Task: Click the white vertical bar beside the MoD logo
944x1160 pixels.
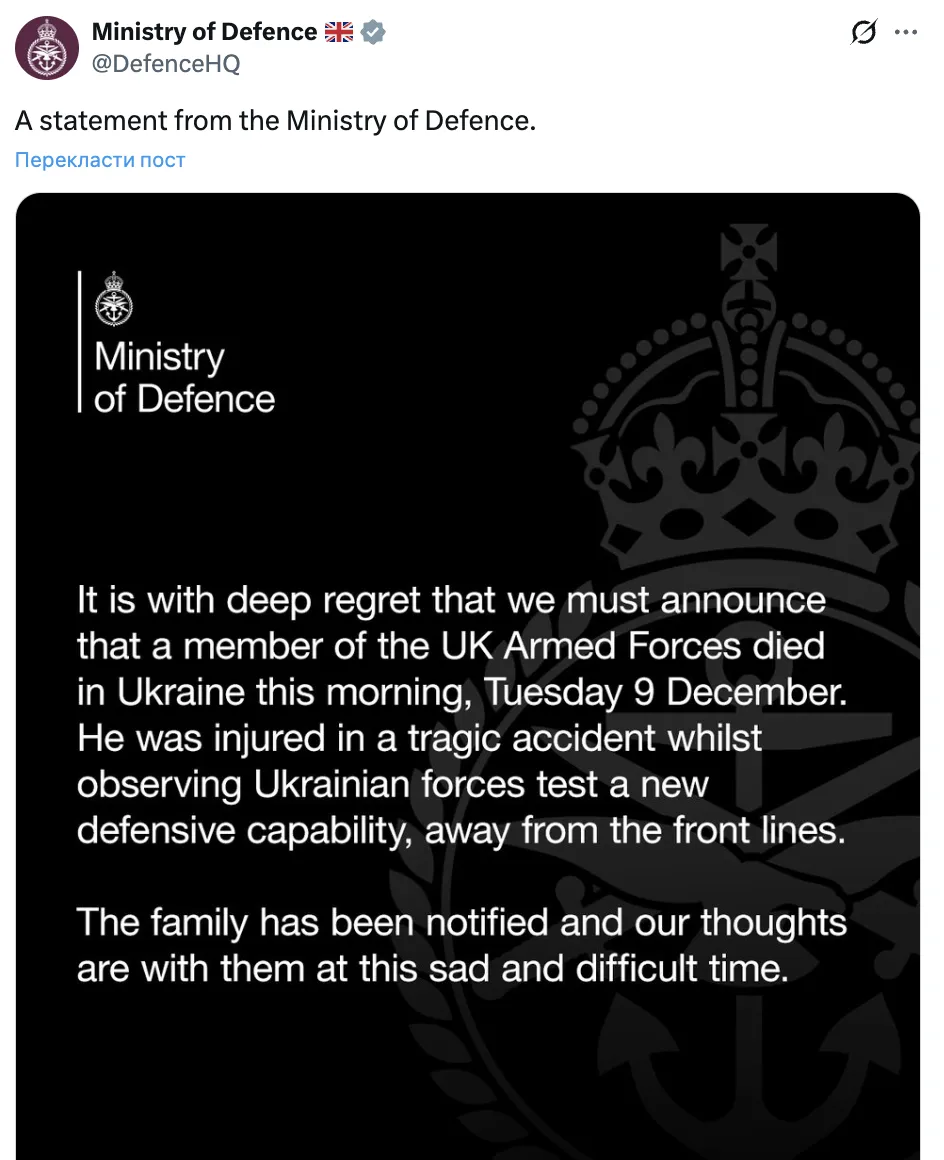Action: (x=80, y=340)
